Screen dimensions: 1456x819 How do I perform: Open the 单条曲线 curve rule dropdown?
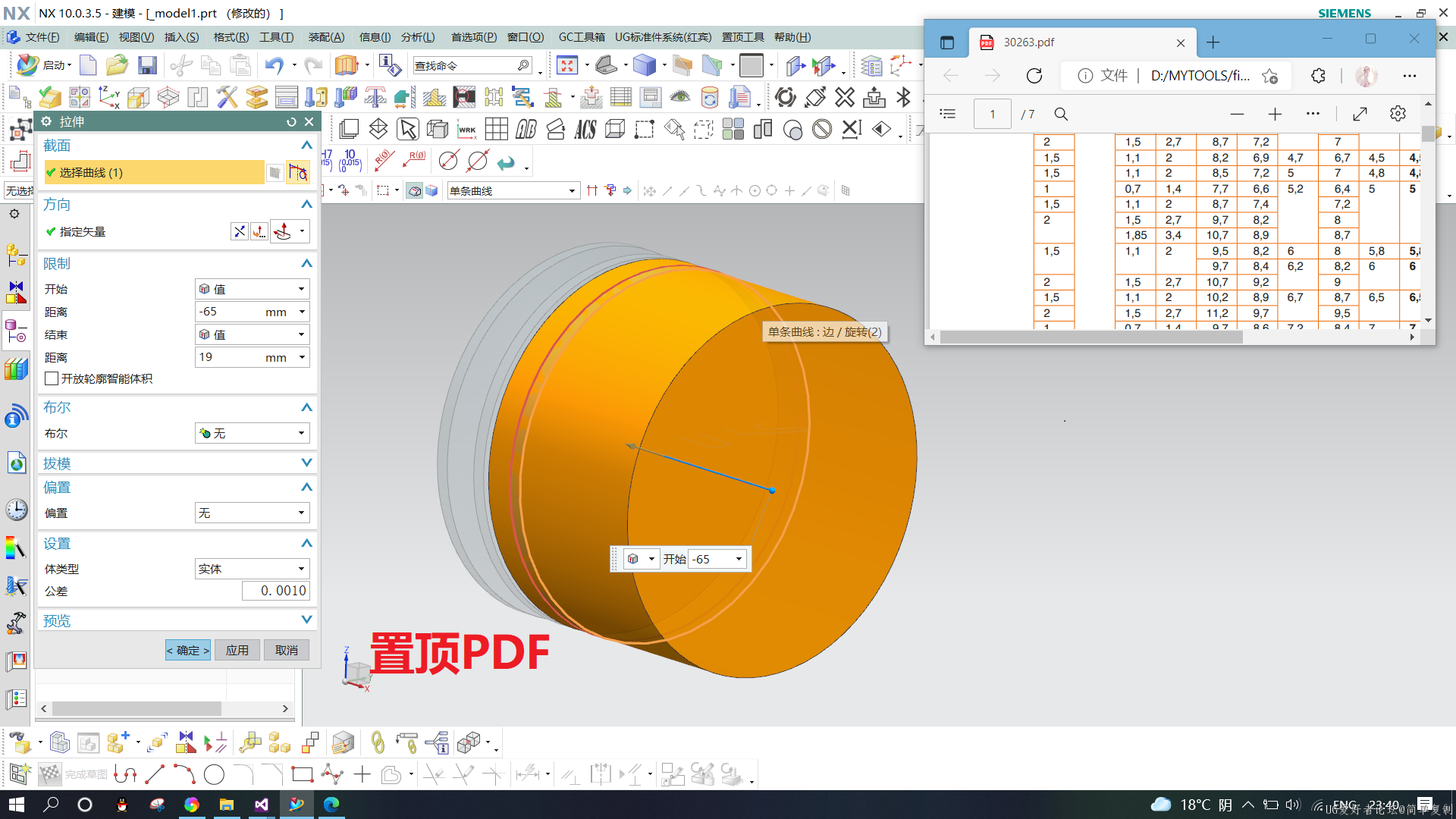point(513,191)
